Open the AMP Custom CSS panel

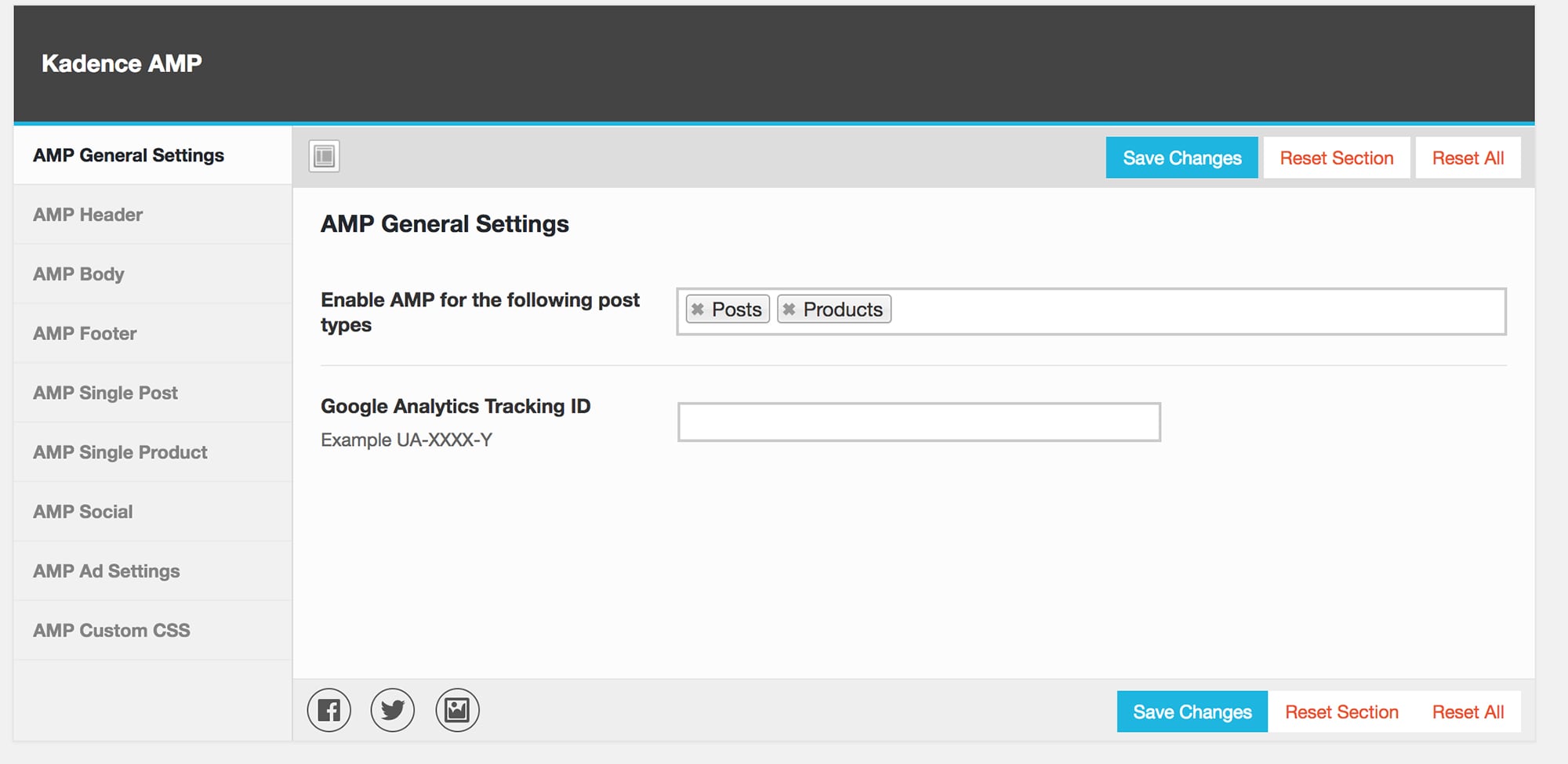coord(111,630)
